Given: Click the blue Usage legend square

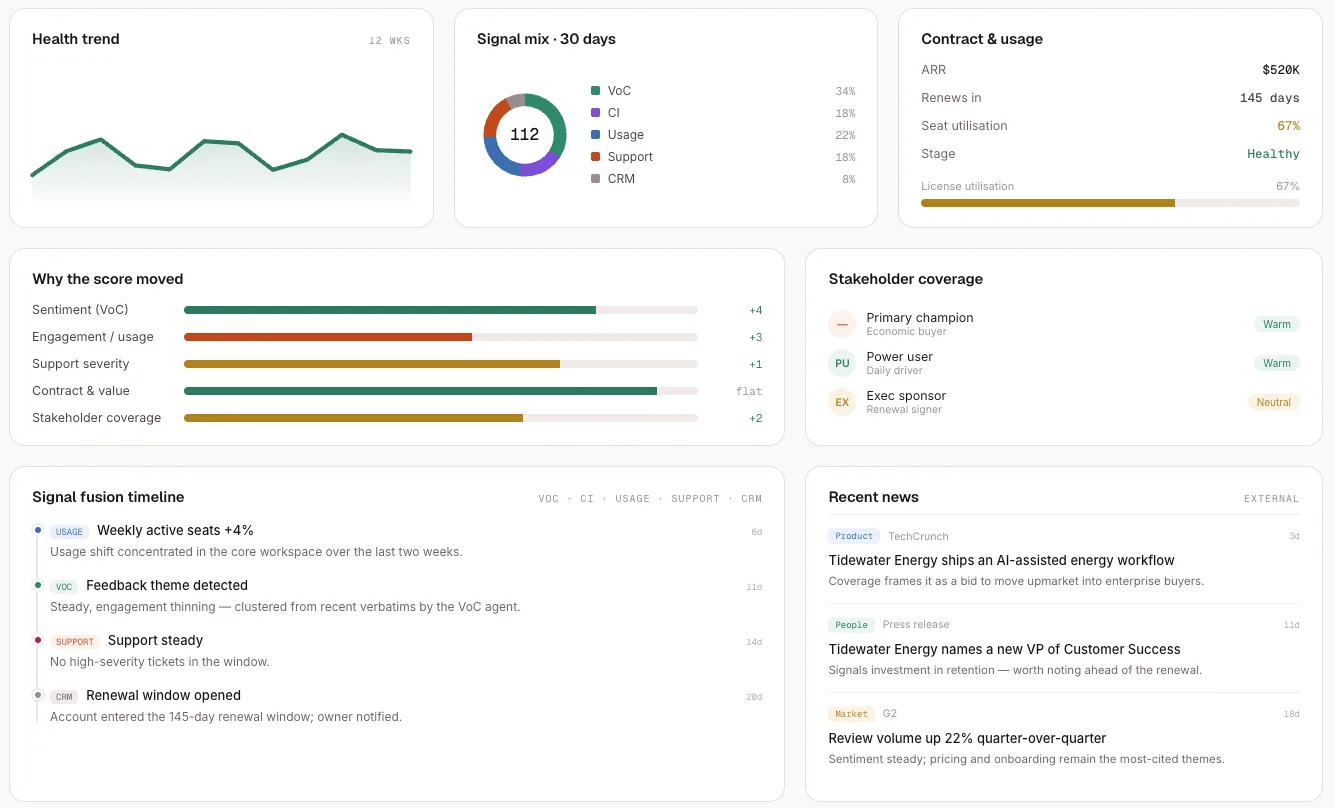Looking at the screenshot, I should [x=596, y=135].
